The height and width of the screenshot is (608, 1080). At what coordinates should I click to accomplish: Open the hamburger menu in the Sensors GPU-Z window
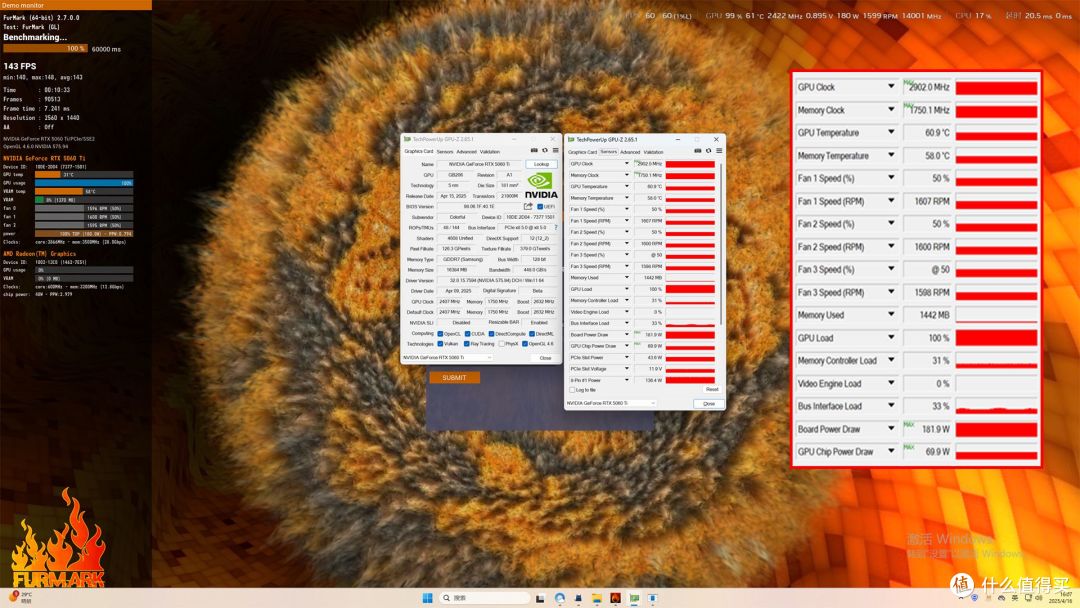point(719,151)
